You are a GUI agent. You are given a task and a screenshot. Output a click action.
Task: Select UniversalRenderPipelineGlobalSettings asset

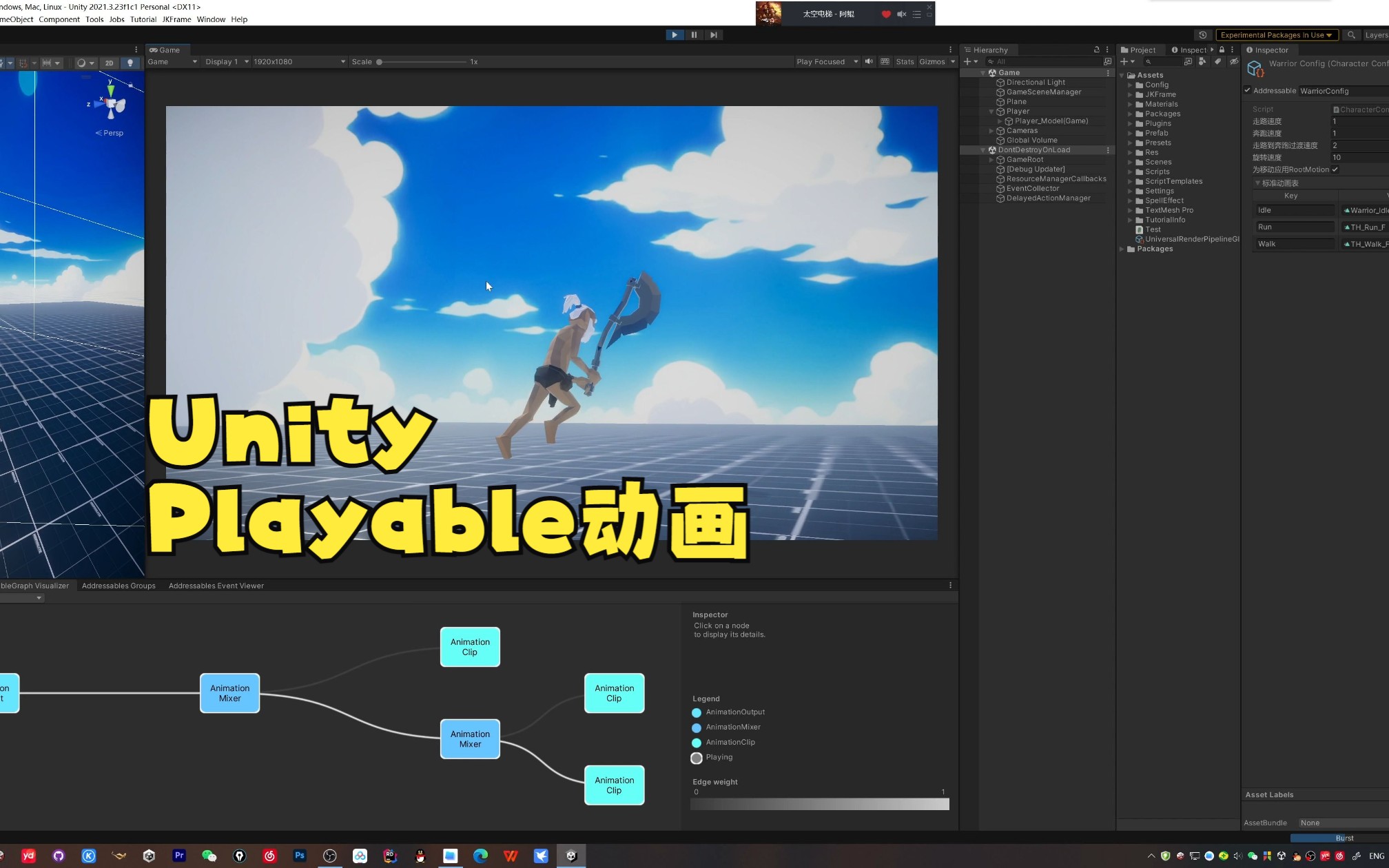point(1188,239)
